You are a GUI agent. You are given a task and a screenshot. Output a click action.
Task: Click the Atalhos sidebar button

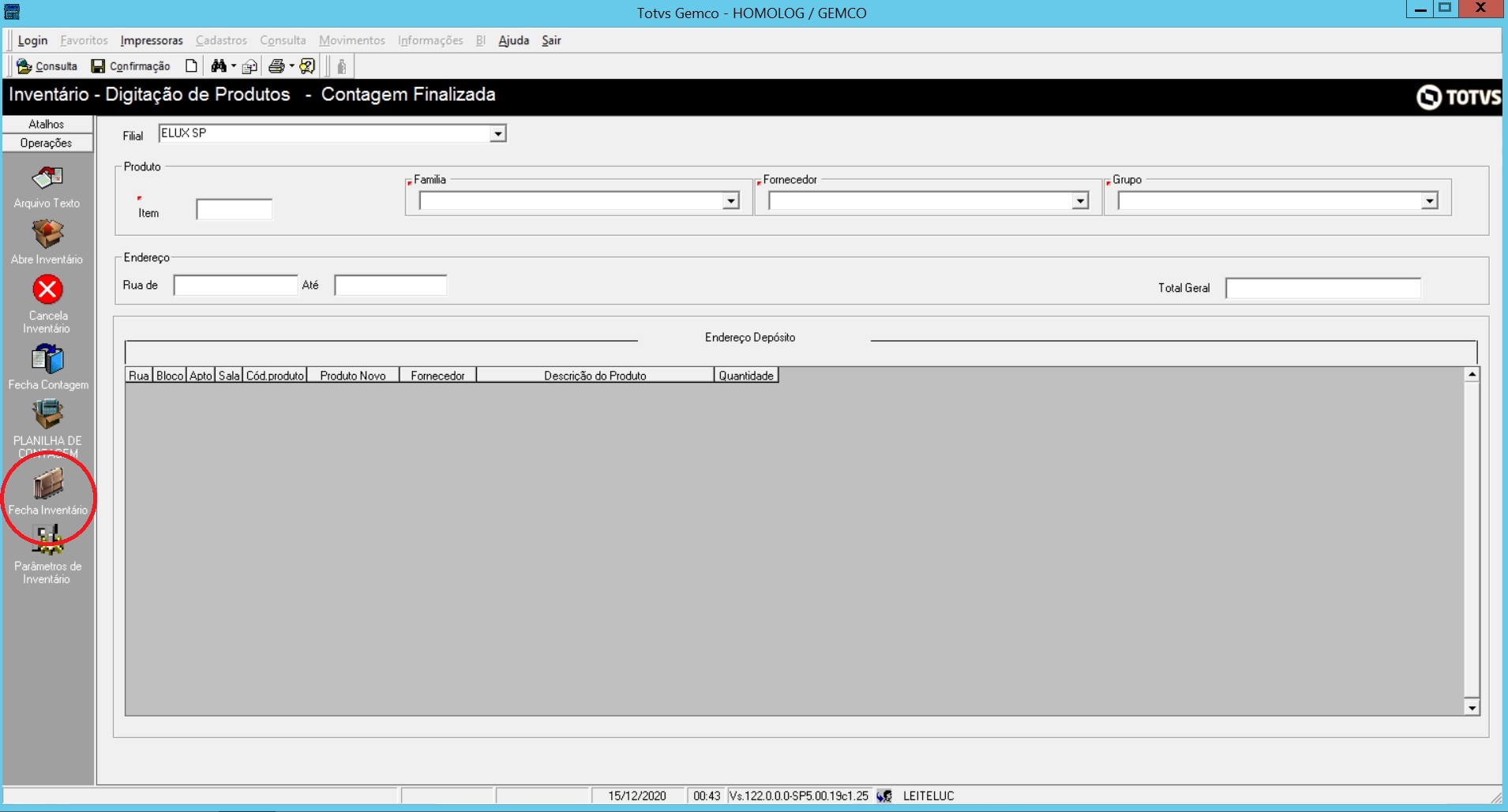47,124
